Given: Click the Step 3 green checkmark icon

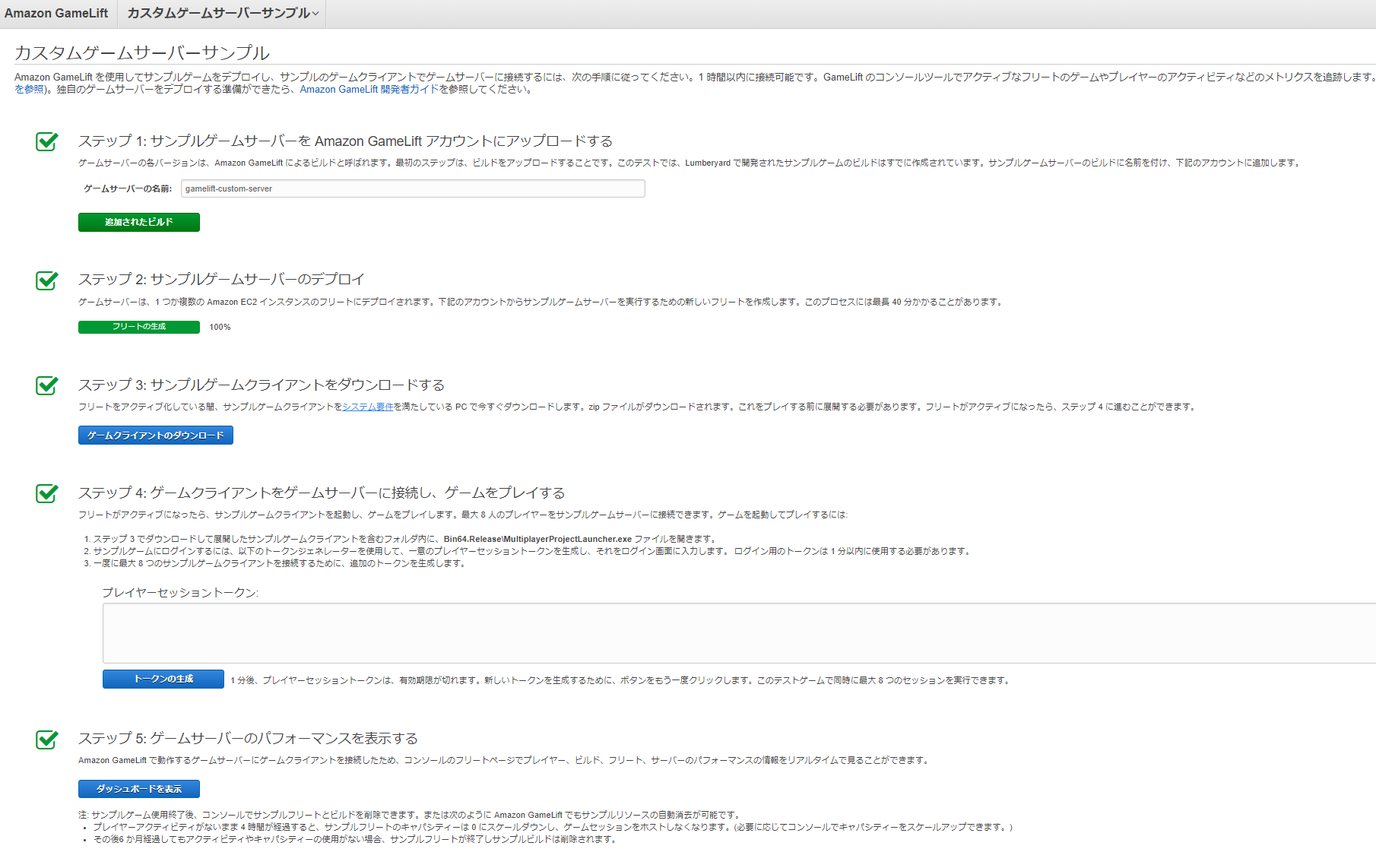Looking at the screenshot, I should (x=47, y=385).
